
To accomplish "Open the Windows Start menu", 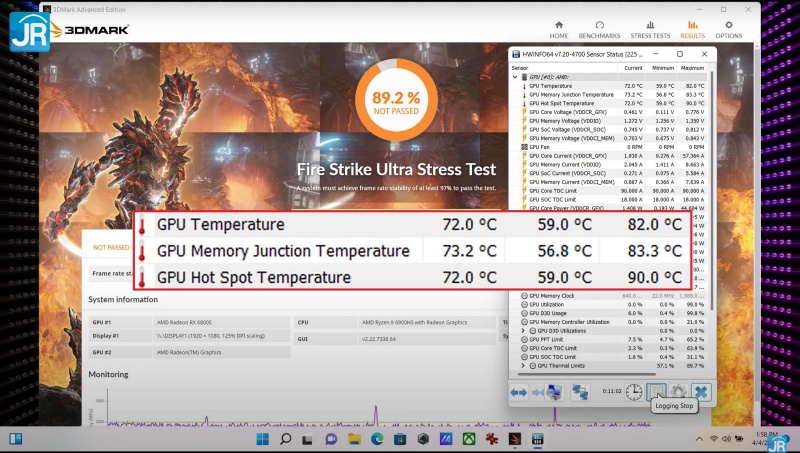I will pyautogui.click(x=262, y=439).
